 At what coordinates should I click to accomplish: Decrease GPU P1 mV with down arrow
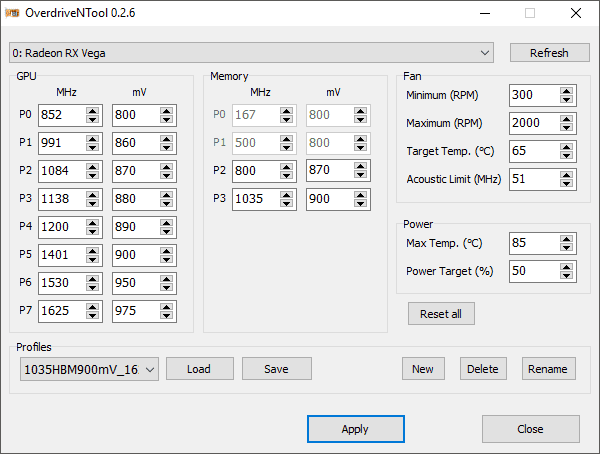coord(166,147)
